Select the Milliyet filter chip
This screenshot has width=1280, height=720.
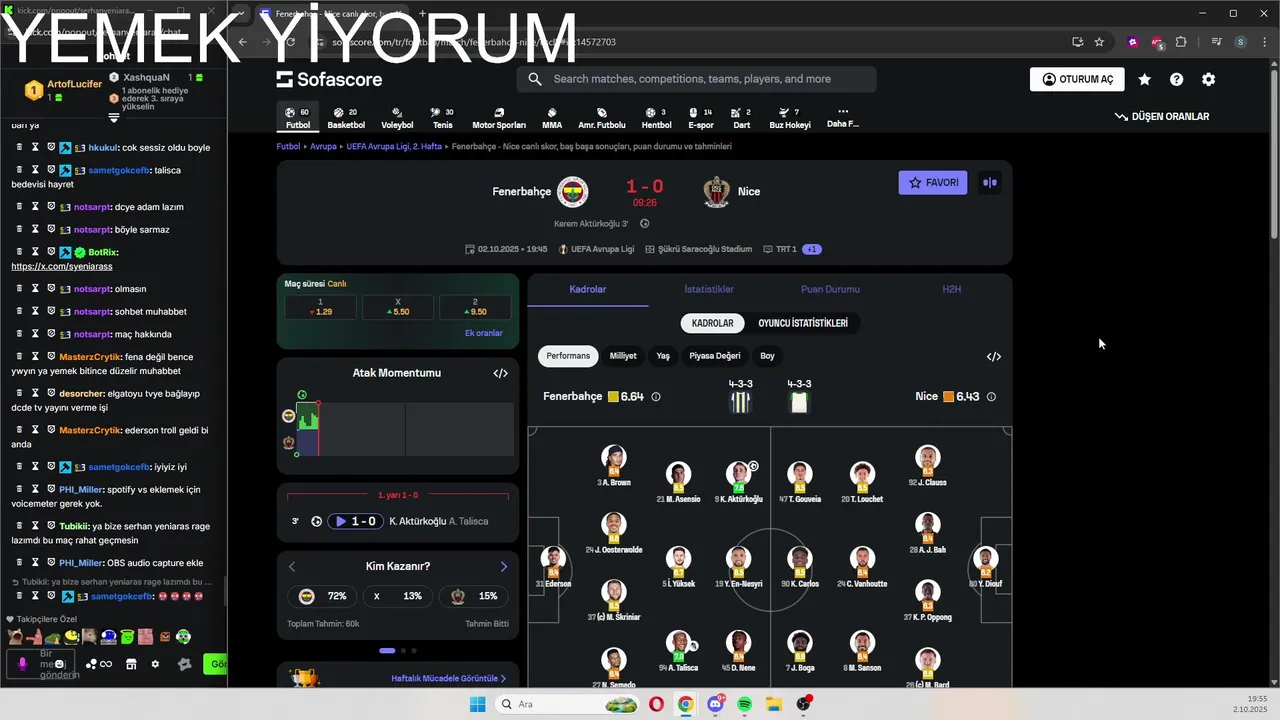point(623,356)
